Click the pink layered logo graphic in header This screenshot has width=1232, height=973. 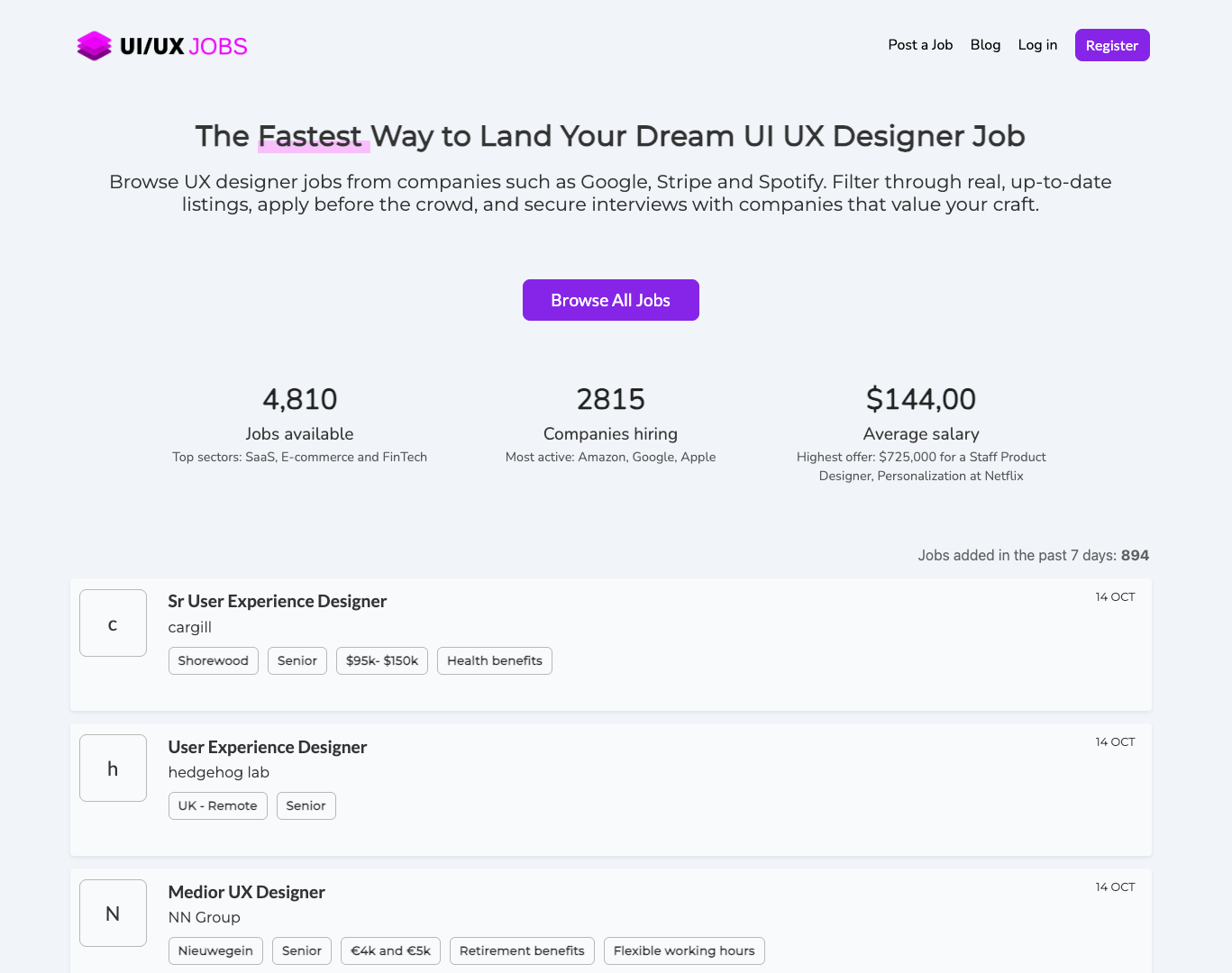pos(94,44)
